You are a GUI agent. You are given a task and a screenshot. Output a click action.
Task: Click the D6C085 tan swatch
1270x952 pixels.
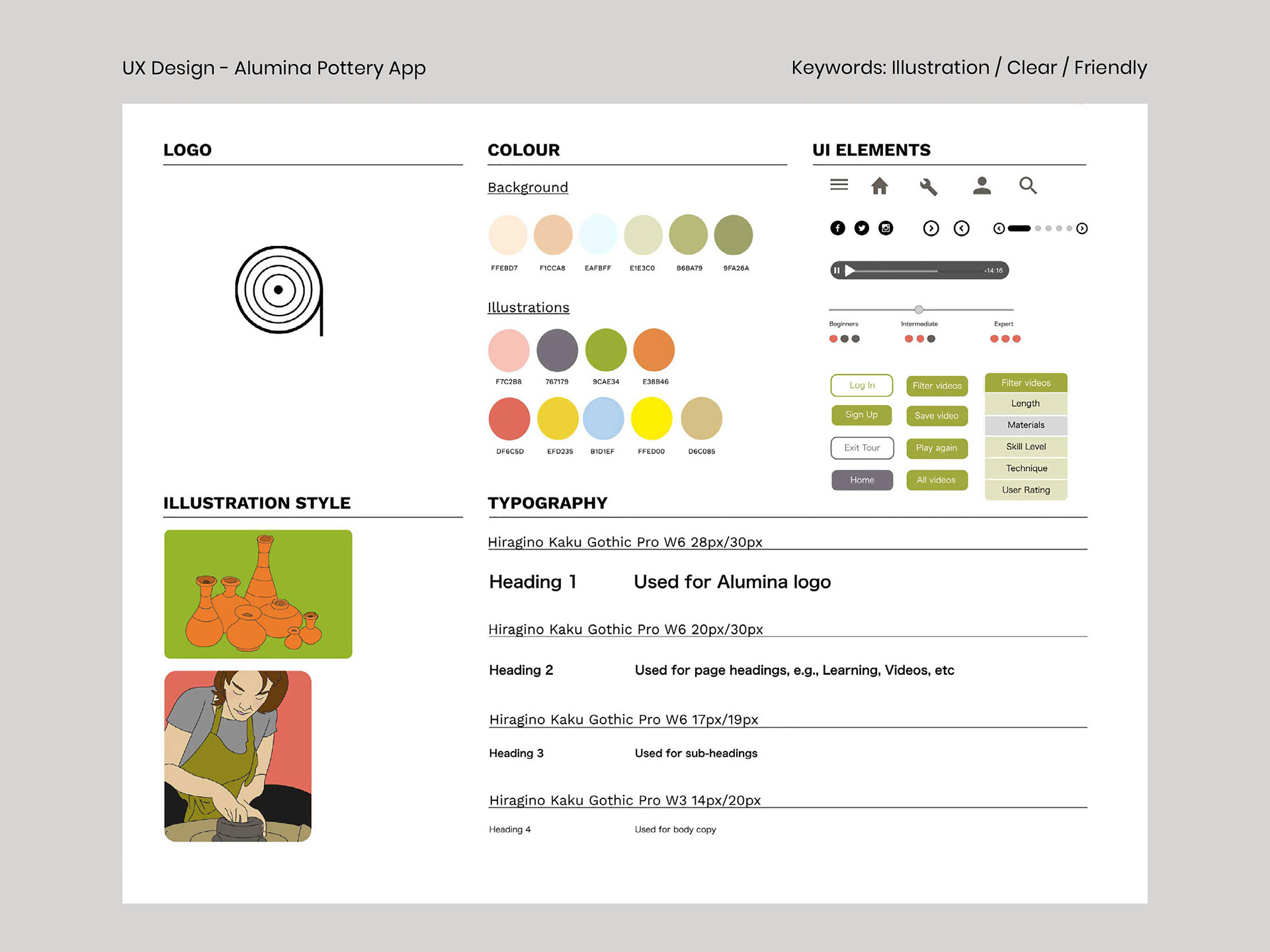[x=701, y=419]
